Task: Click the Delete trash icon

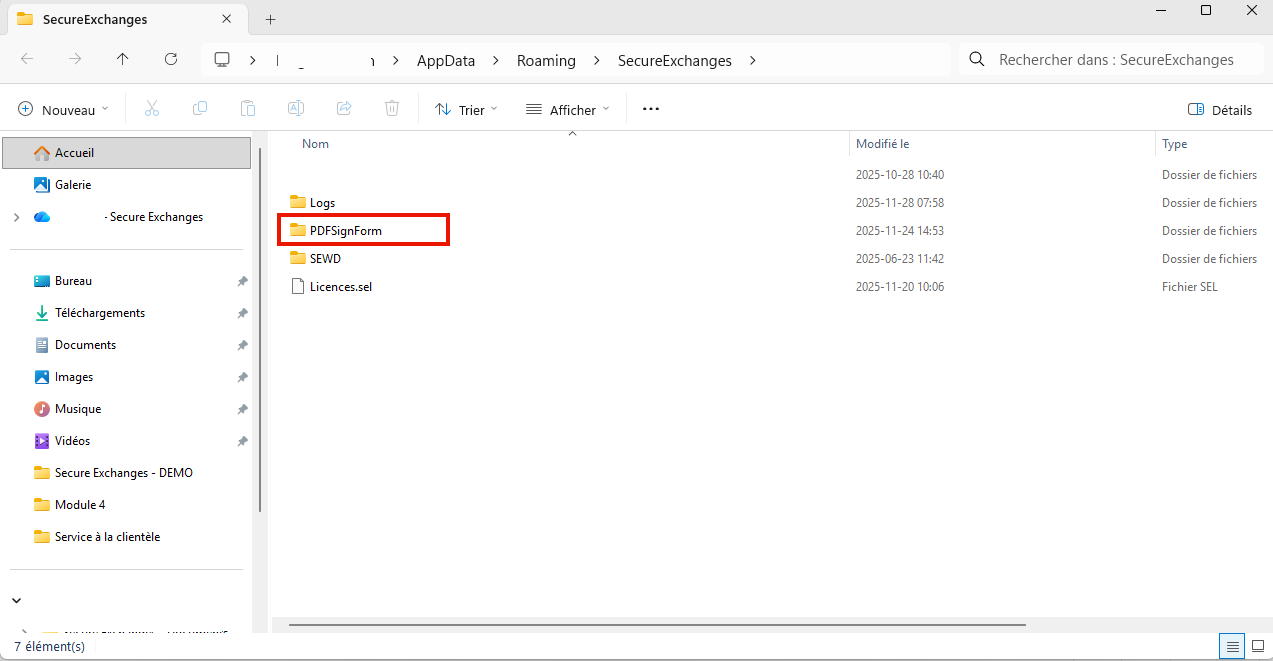Action: (x=392, y=109)
